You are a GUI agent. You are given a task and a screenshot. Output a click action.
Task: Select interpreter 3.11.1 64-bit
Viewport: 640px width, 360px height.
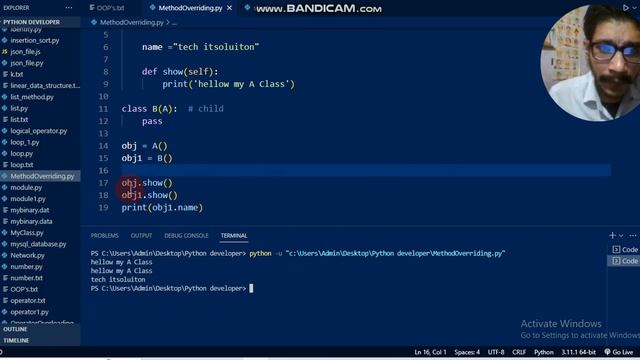pyautogui.click(x=578, y=352)
